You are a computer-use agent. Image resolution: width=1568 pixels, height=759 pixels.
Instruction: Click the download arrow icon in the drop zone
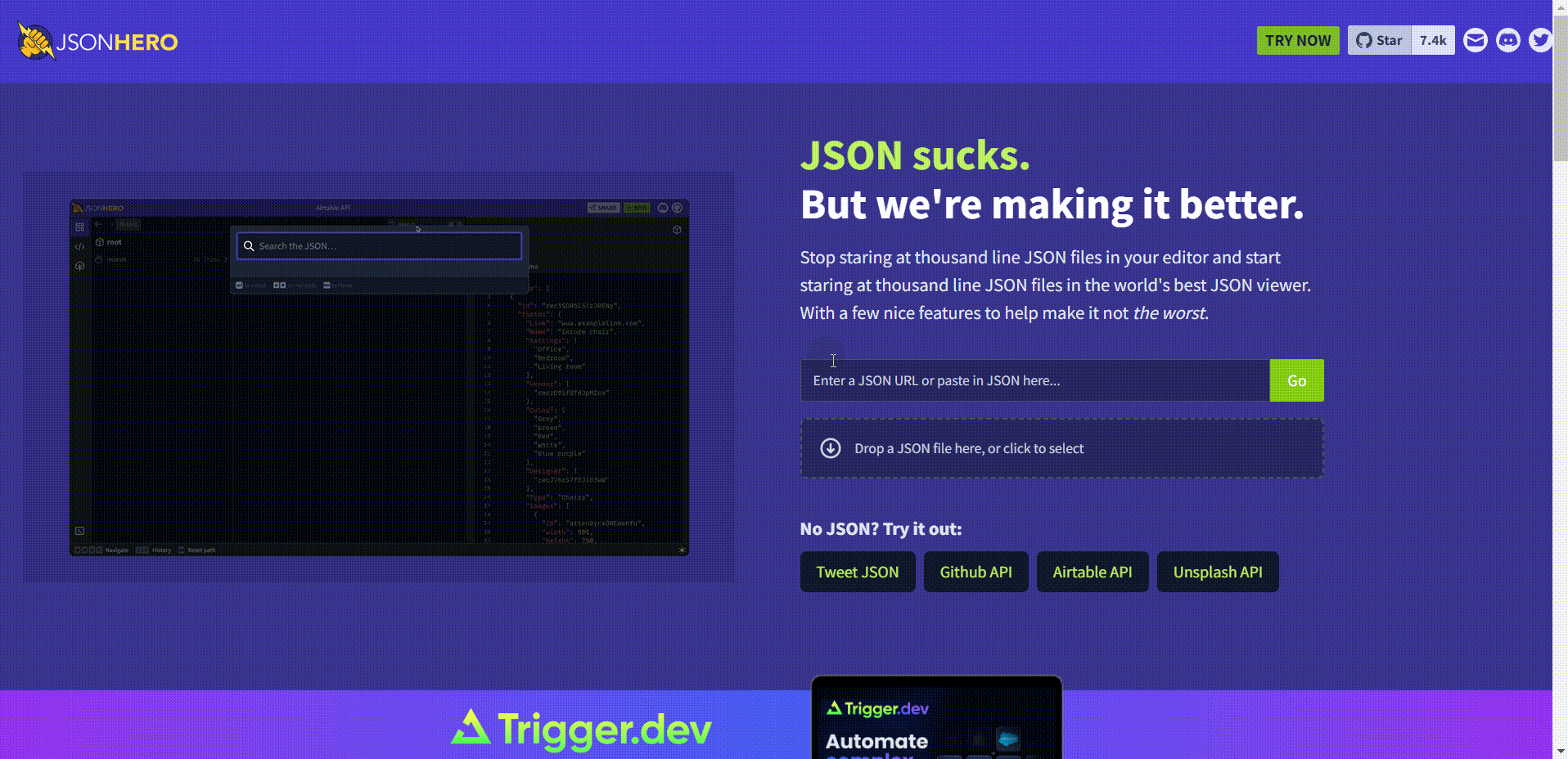point(831,448)
